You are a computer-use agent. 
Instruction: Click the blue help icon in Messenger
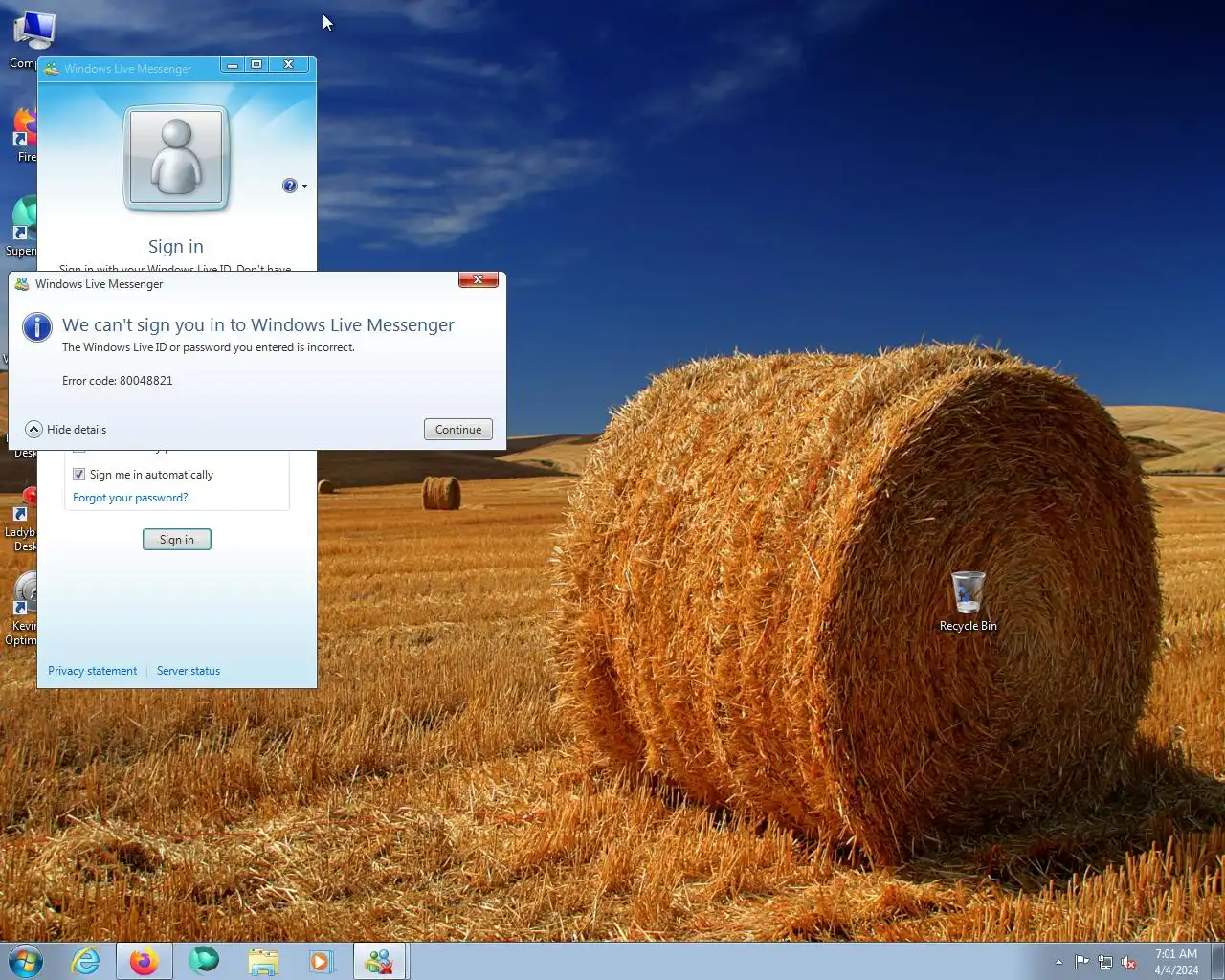point(290,186)
